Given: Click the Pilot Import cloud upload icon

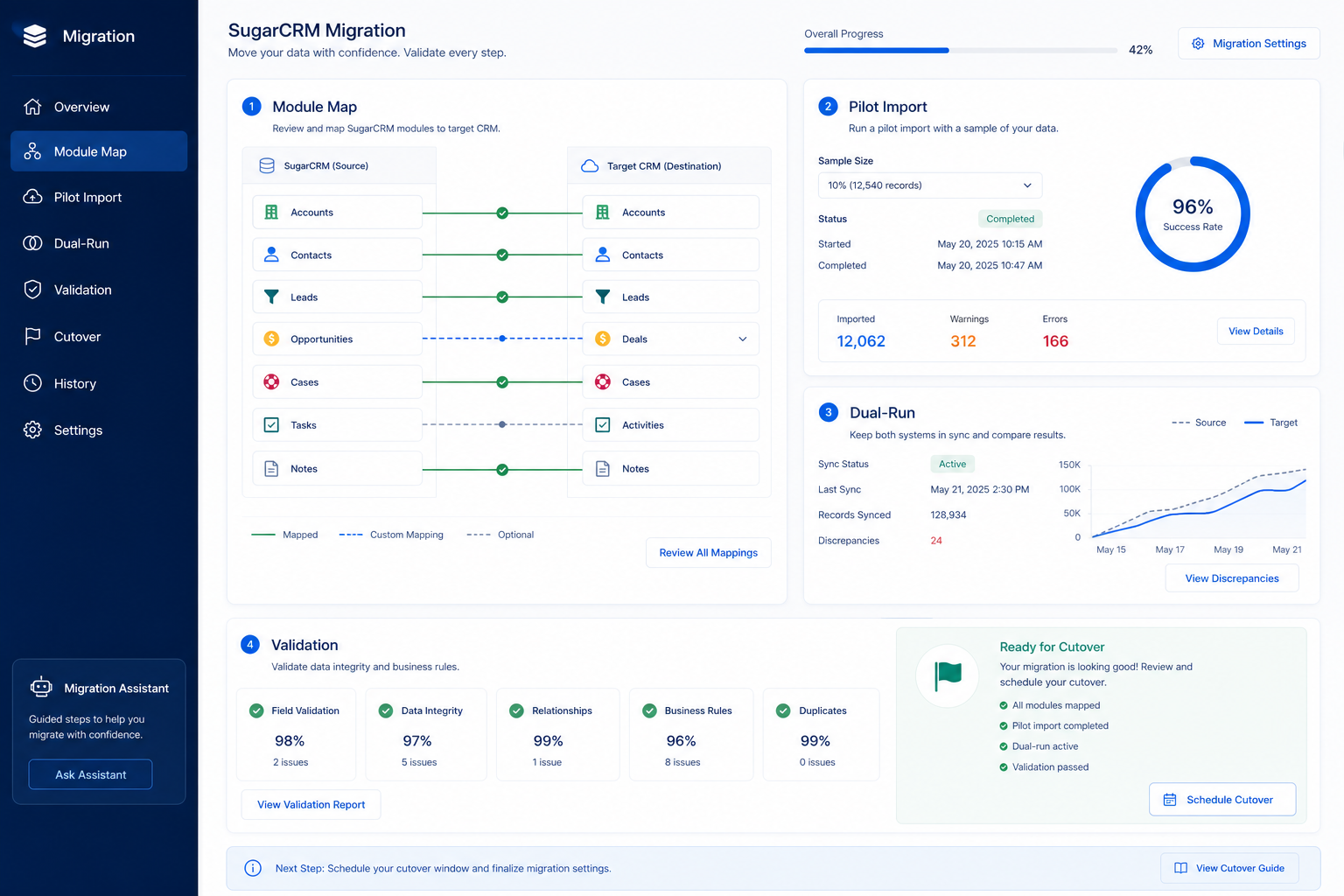Looking at the screenshot, I should 32,197.
